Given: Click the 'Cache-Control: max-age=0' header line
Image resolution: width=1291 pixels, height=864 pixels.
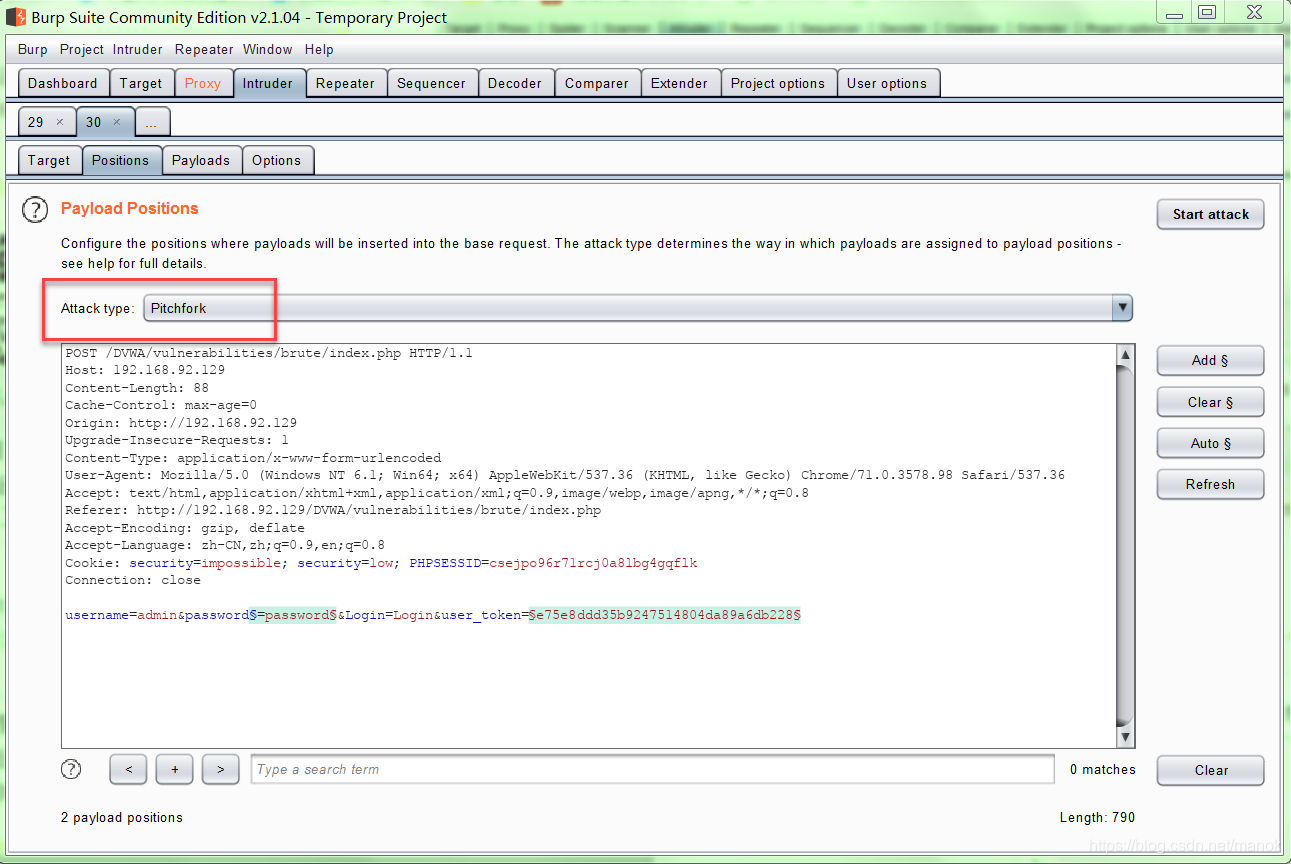Looking at the screenshot, I should (161, 405).
